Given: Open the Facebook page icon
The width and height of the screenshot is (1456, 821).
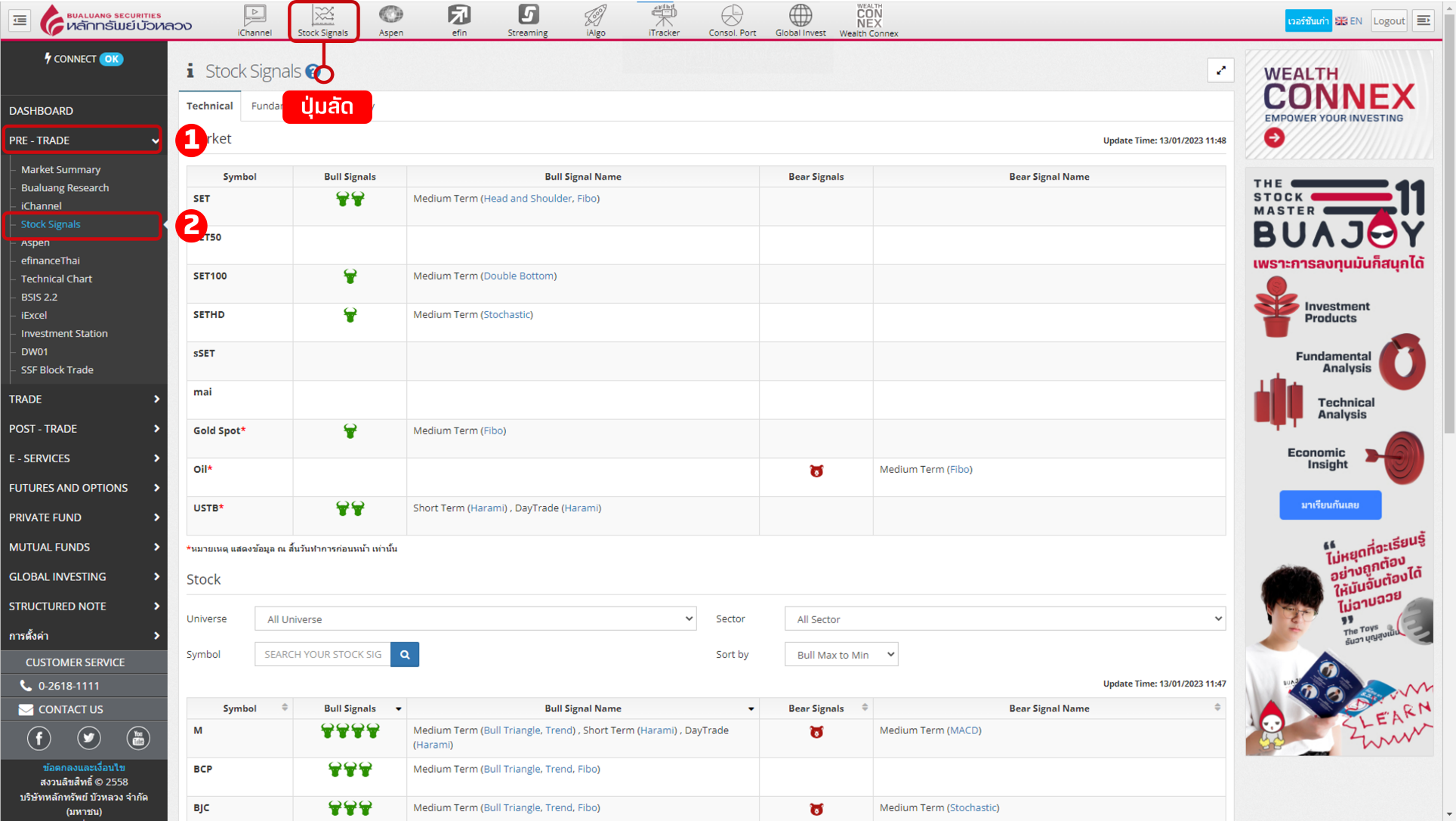Looking at the screenshot, I should point(39,738).
